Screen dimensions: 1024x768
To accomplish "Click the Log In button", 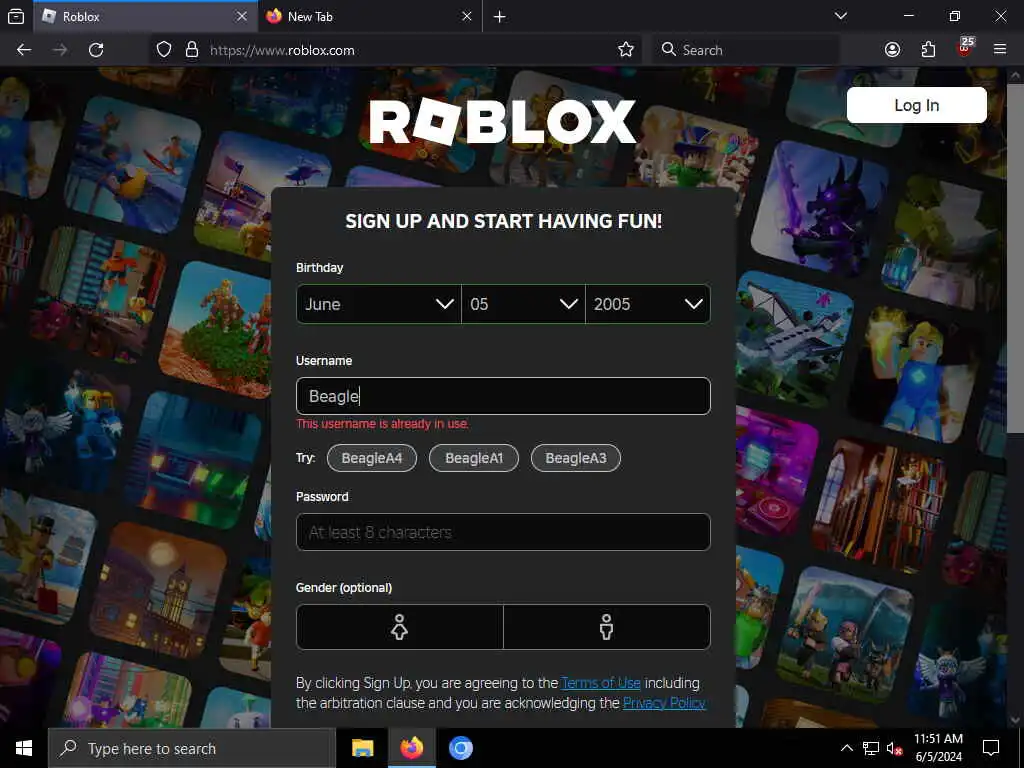I will coord(916,105).
